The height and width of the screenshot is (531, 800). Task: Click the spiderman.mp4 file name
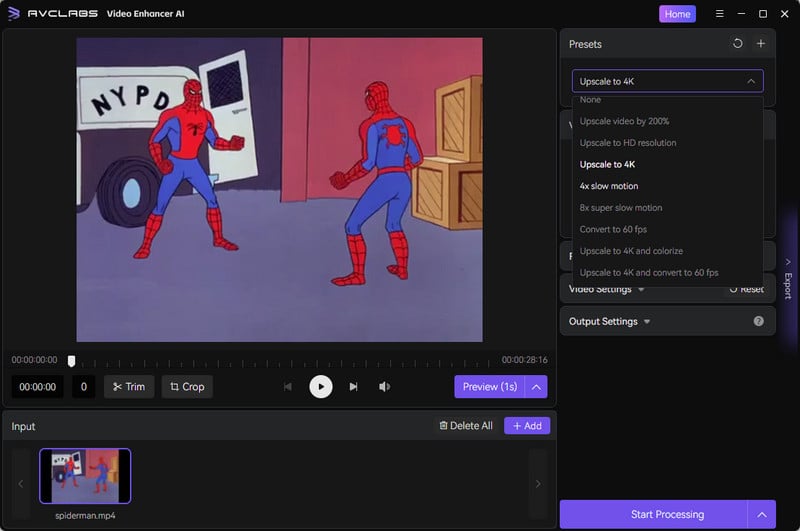click(85, 516)
